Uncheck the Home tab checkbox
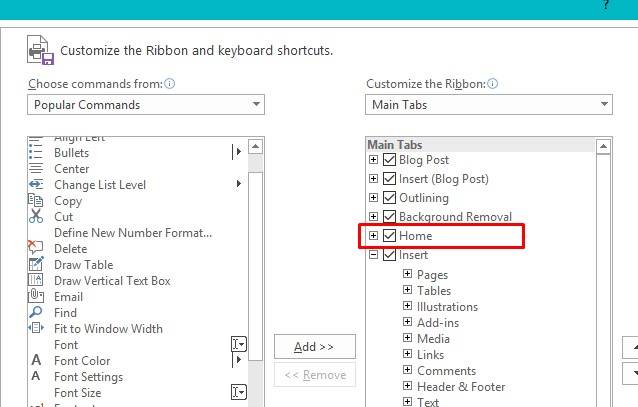This screenshot has width=638, height=407. [x=389, y=235]
